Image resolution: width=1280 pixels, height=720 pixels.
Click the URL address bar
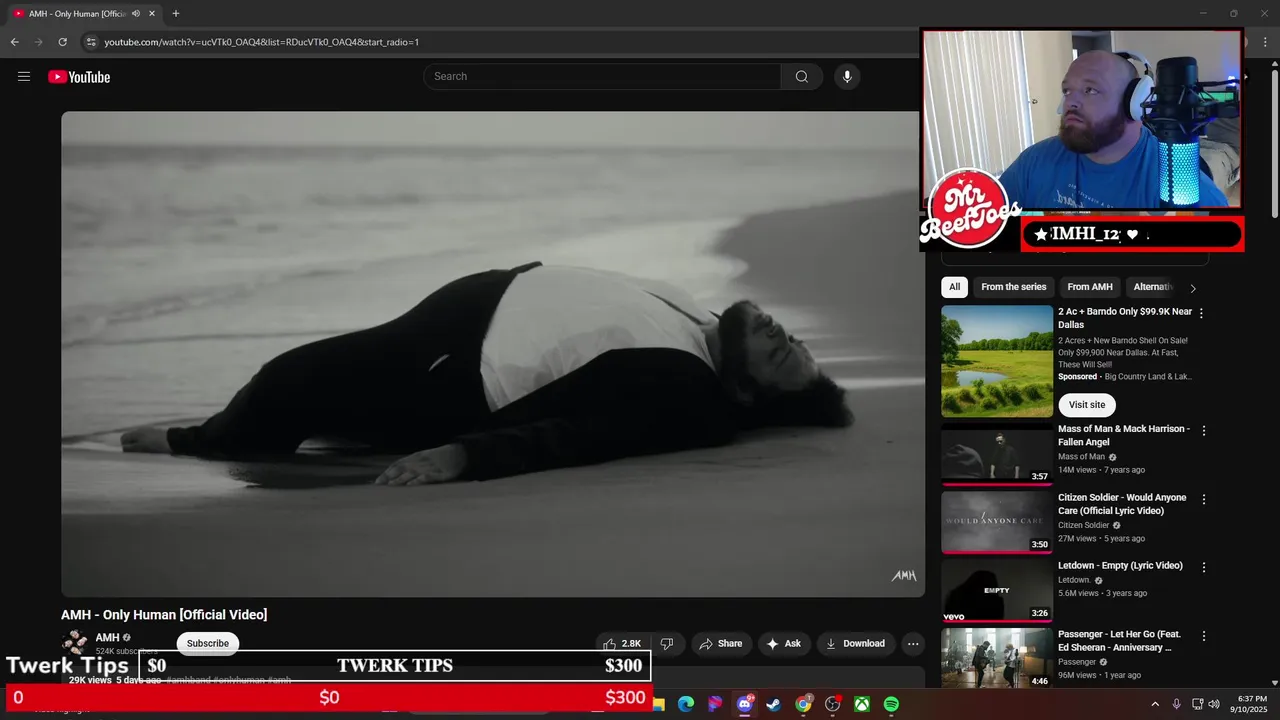pos(500,42)
